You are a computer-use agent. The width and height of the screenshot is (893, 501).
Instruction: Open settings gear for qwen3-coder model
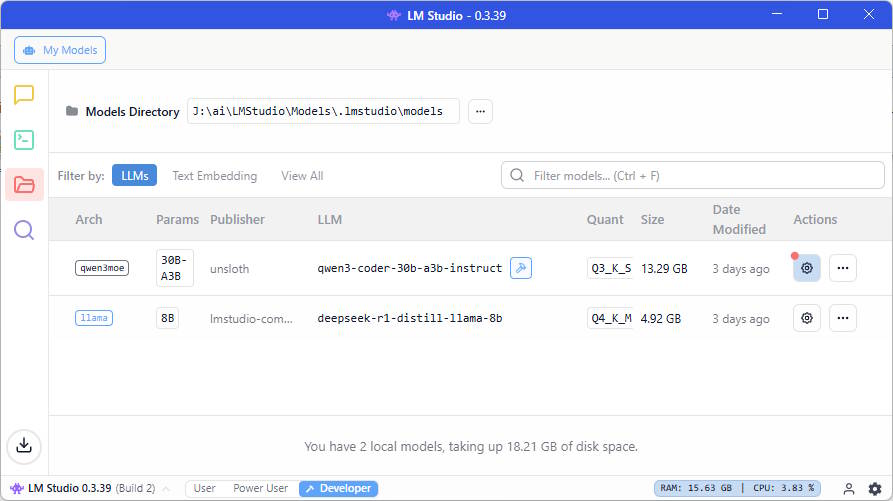coord(807,268)
